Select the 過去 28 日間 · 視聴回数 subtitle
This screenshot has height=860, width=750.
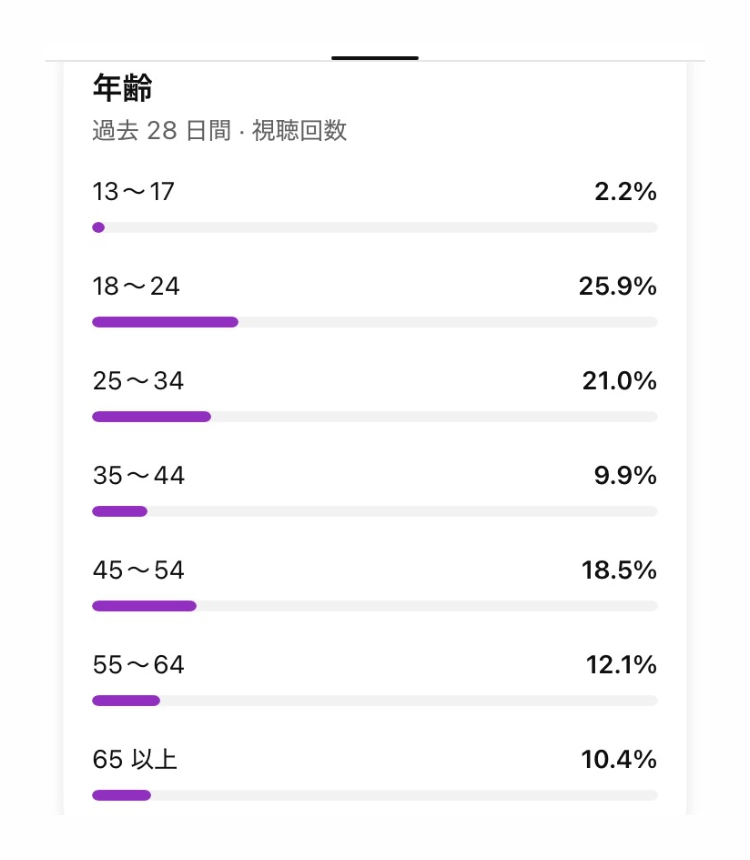pyautogui.click(x=220, y=131)
